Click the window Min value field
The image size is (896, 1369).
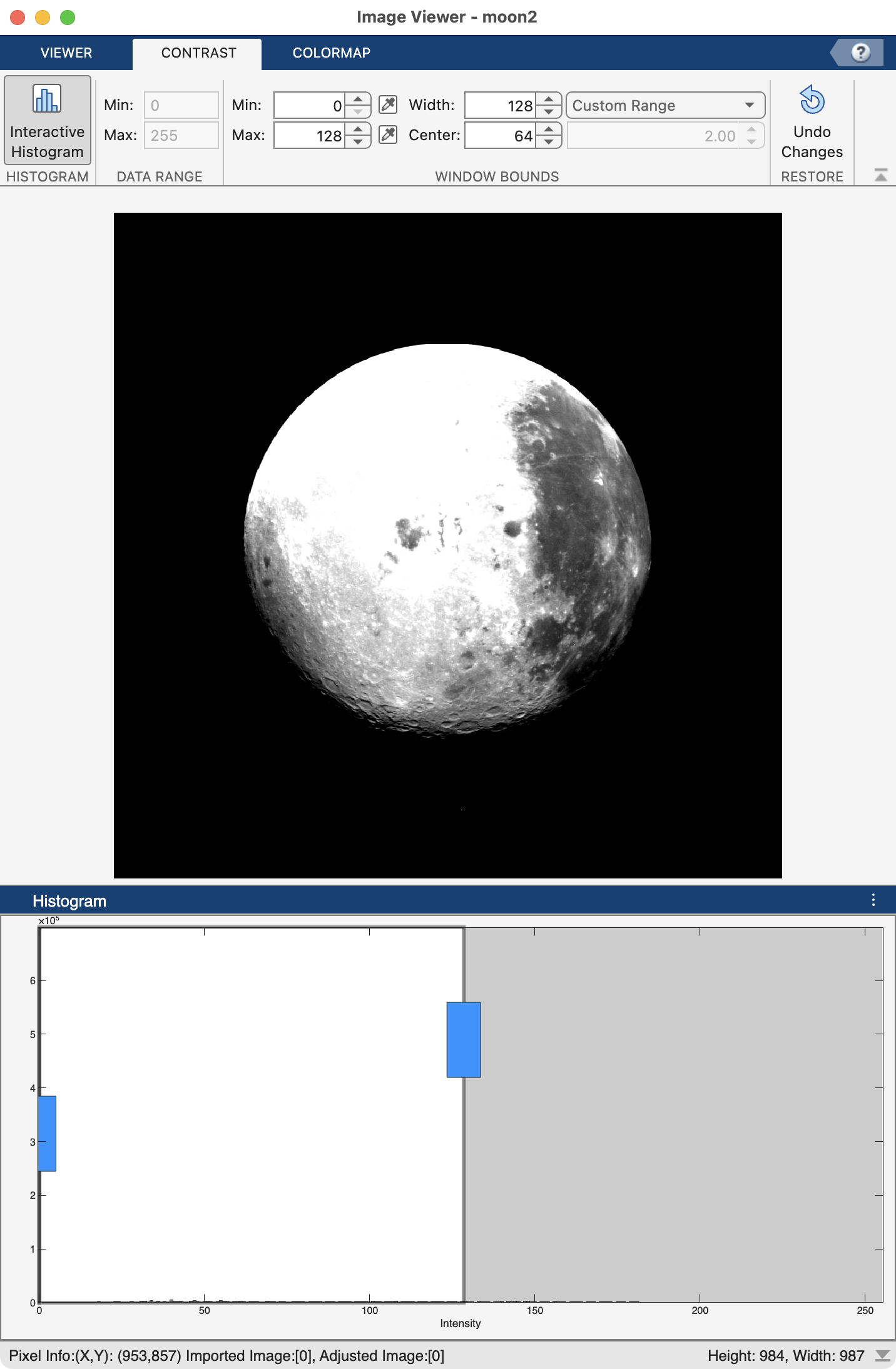[x=309, y=105]
